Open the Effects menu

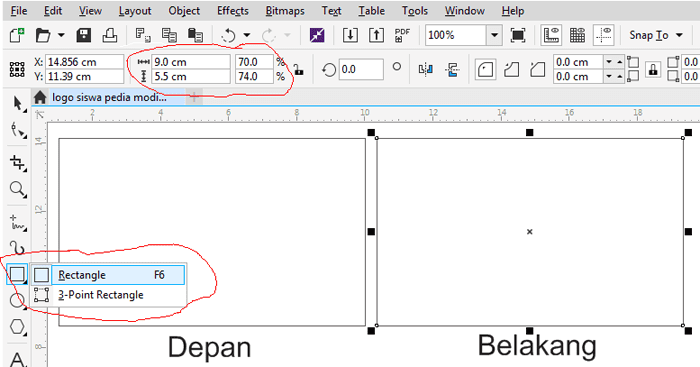(x=233, y=11)
